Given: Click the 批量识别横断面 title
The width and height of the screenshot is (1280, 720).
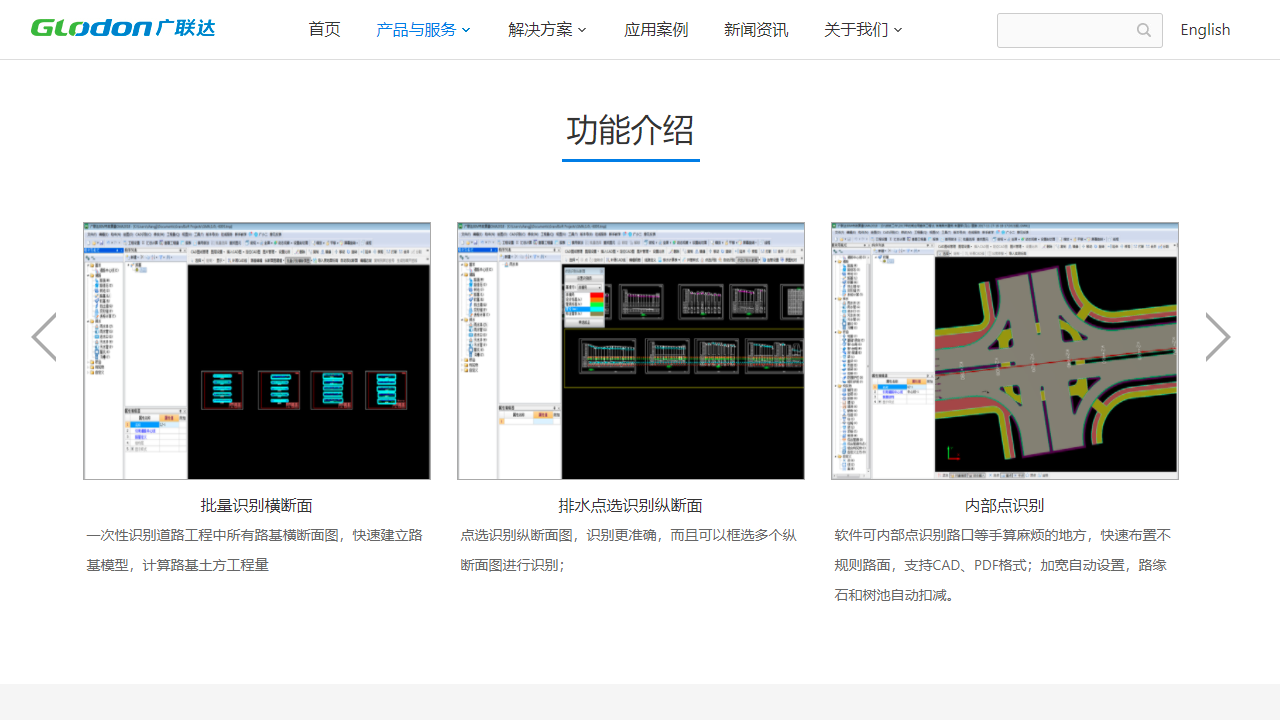Looking at the screenshot, I should pos(257,506).
